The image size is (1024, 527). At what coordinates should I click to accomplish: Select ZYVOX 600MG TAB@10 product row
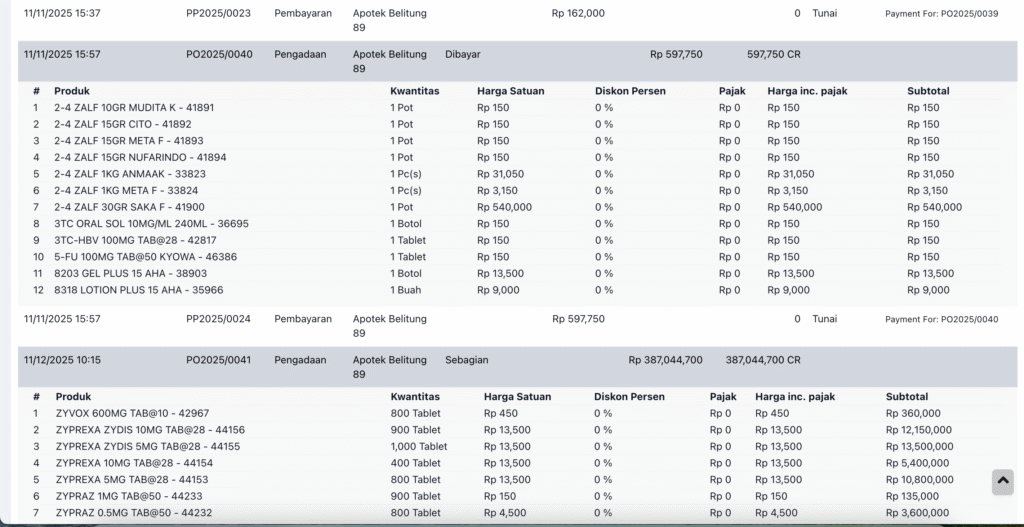pos(132,413)
